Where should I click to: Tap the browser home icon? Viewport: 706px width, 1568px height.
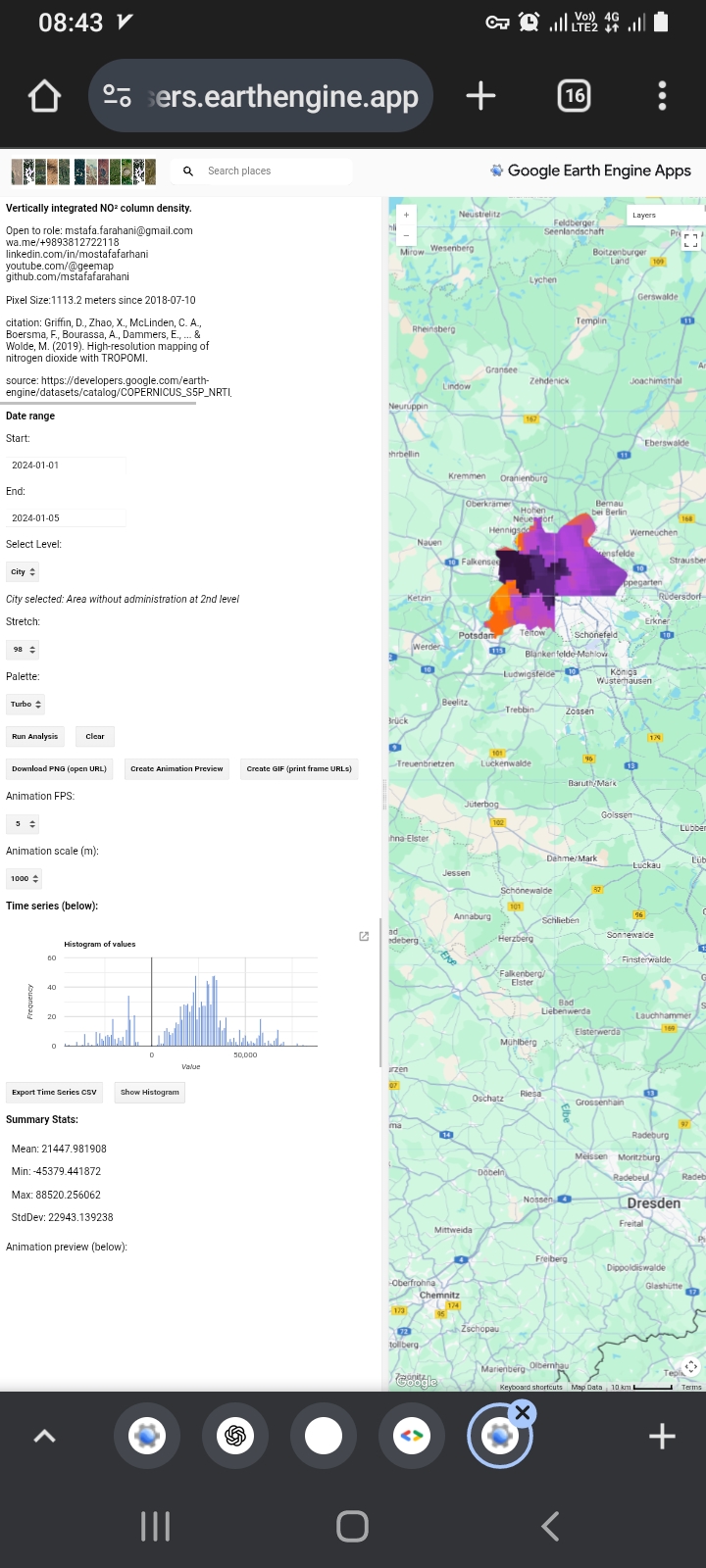(x=45, y=96)
